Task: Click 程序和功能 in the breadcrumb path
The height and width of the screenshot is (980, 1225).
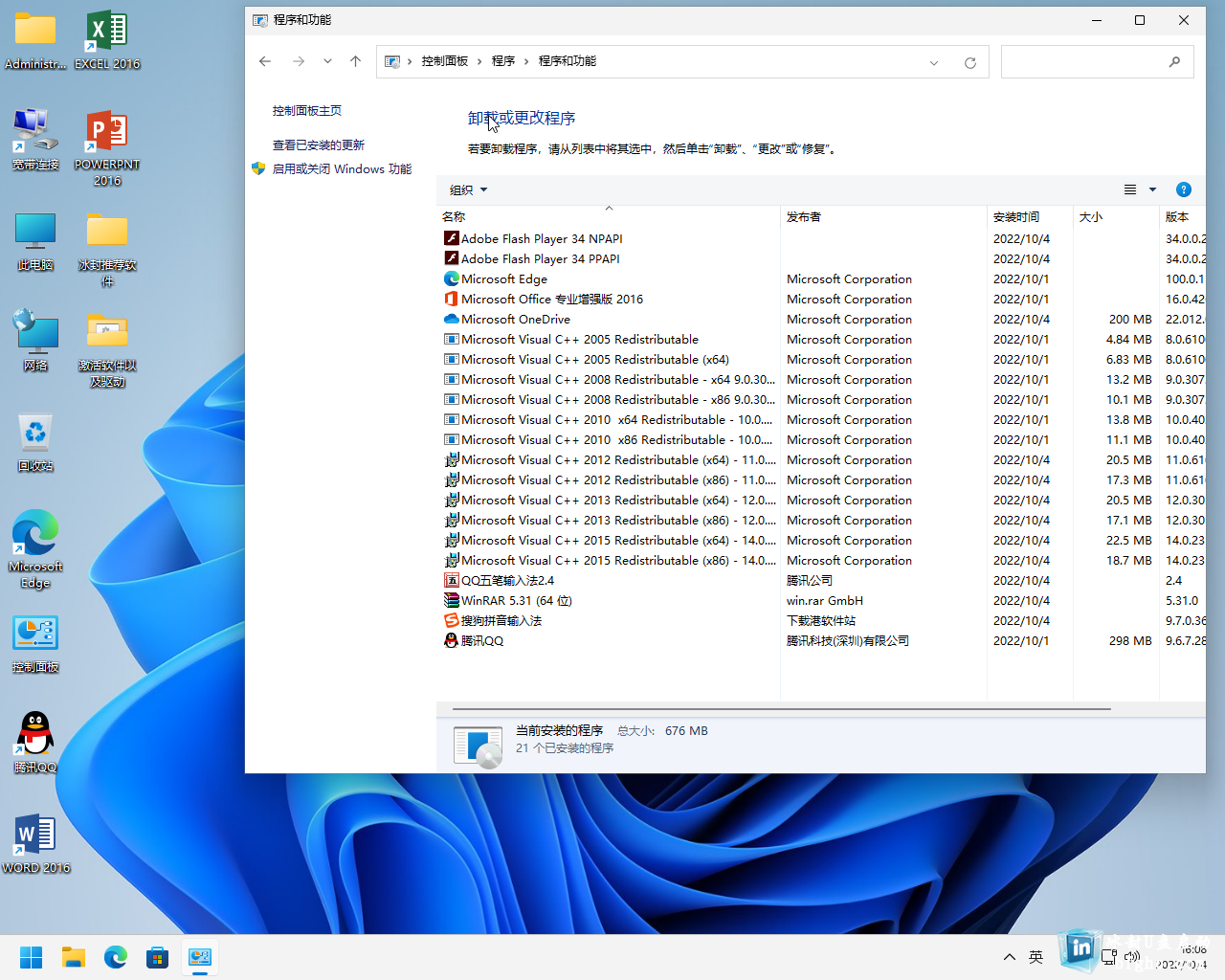Action: pos(568,61)
